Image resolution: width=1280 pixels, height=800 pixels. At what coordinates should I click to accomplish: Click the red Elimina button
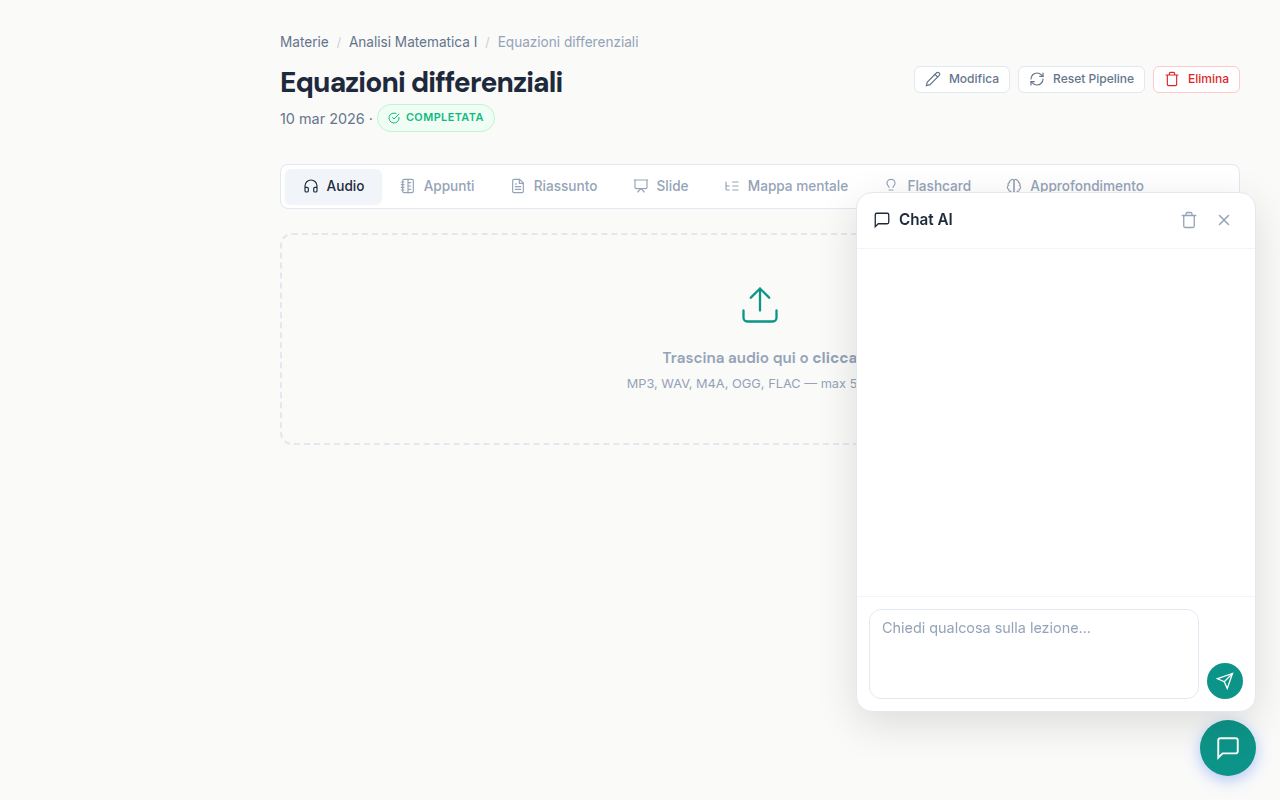[1196, 79]
